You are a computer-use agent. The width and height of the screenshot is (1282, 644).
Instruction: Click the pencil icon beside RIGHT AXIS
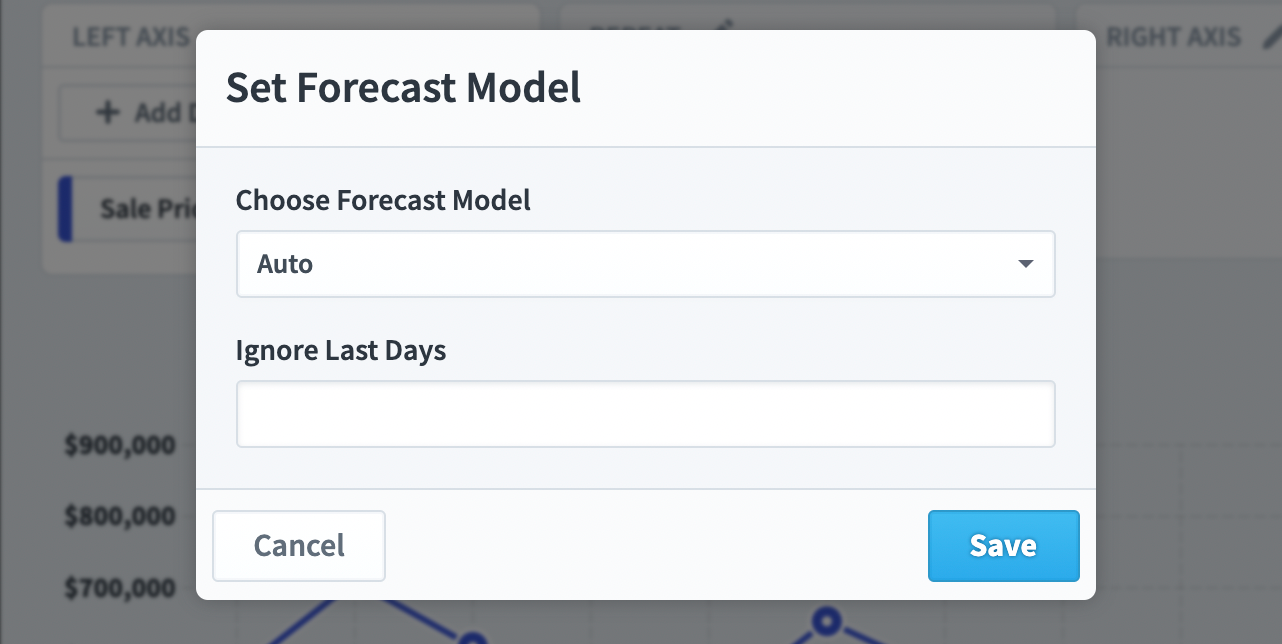pos(1272,38)
